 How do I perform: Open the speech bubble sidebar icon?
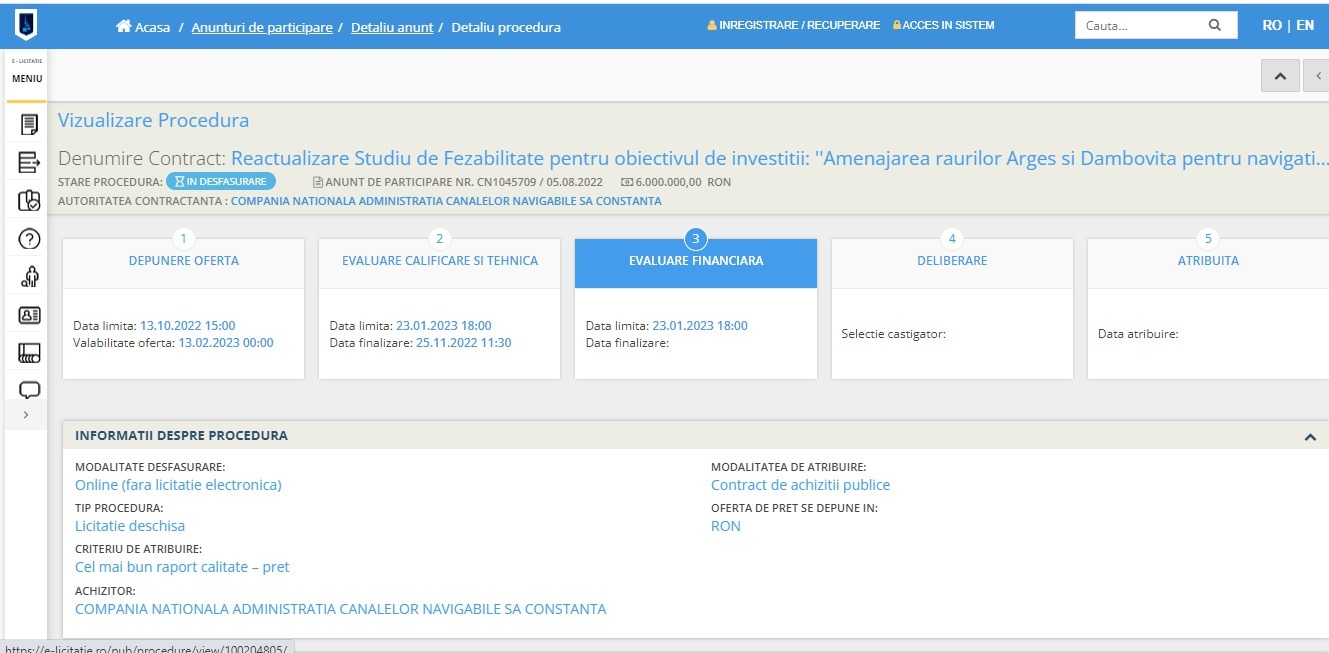point(29,390)
